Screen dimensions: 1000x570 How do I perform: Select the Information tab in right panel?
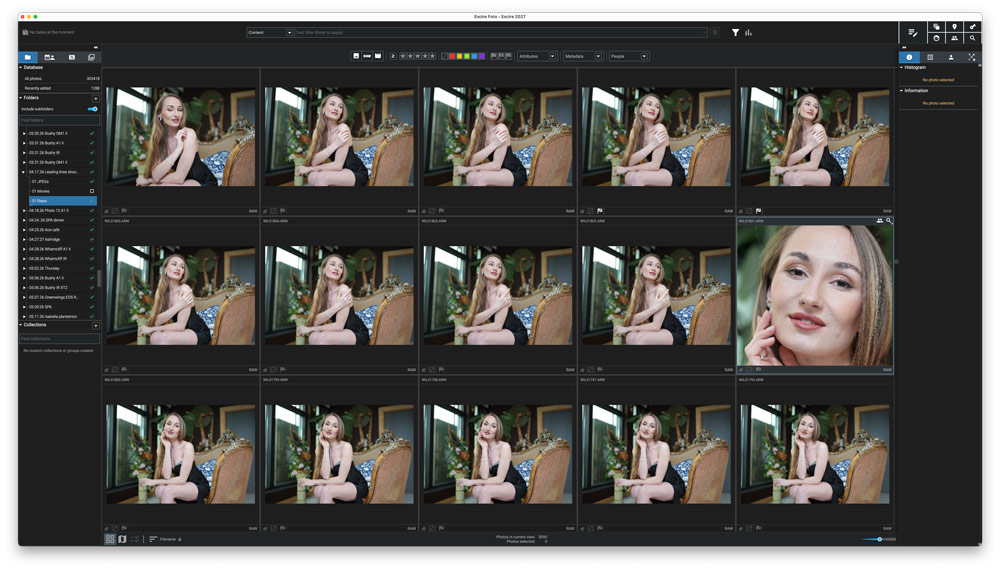(x=909, y=57)
